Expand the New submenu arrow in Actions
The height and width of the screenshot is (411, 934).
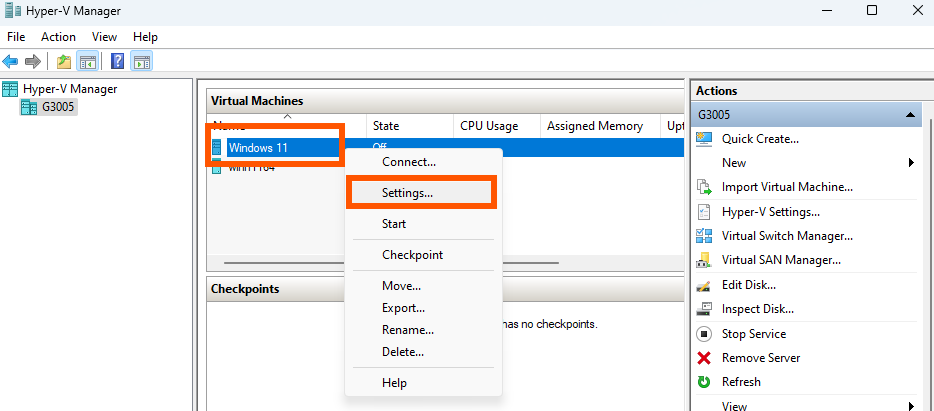pos(911,163)
